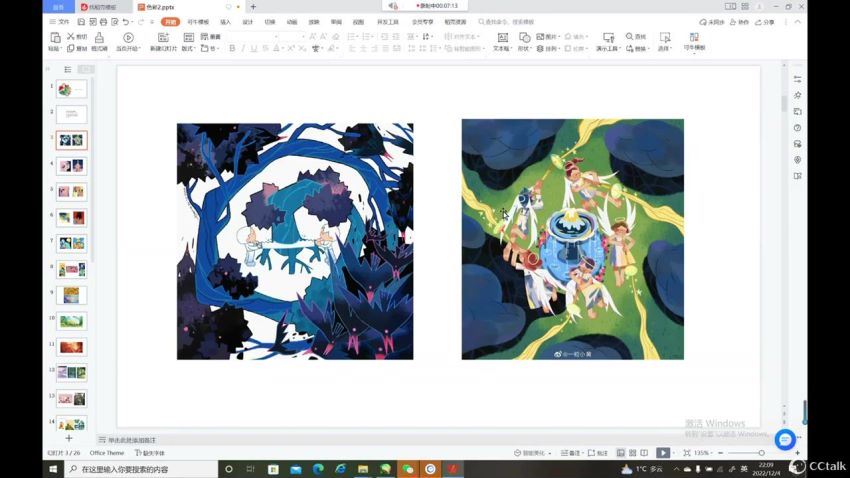This screenshot has width=850, height=478.
Task: Click the Collaborate button
Action: tap(739, 22)
